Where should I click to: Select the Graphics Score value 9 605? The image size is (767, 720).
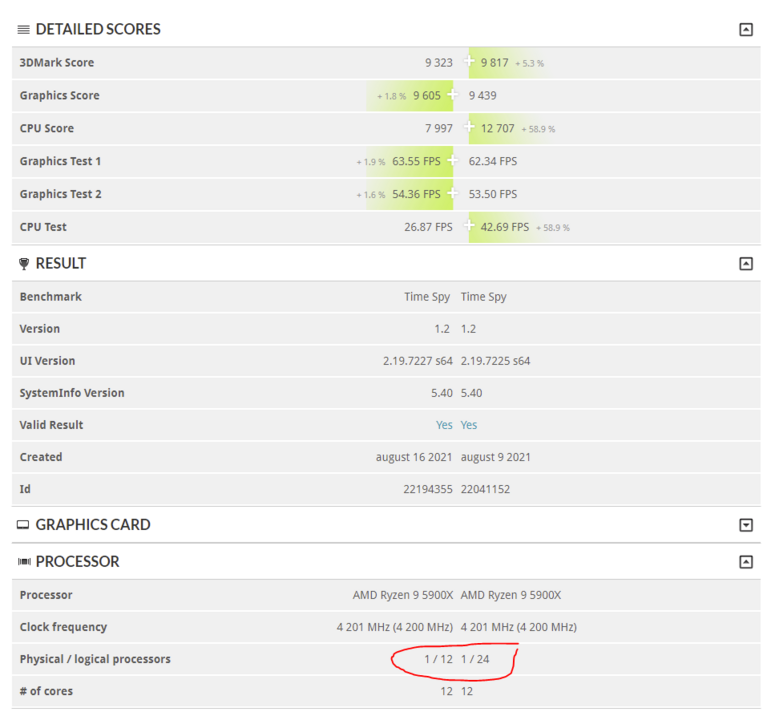pyautogui.click(x=427, y=95)
